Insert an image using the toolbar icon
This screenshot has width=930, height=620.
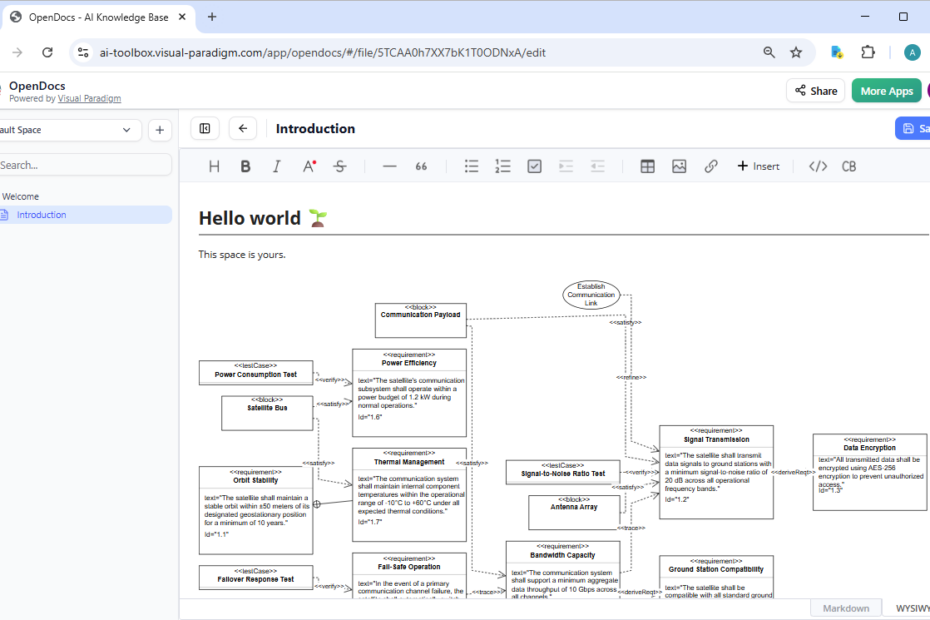tap(679, 166)
